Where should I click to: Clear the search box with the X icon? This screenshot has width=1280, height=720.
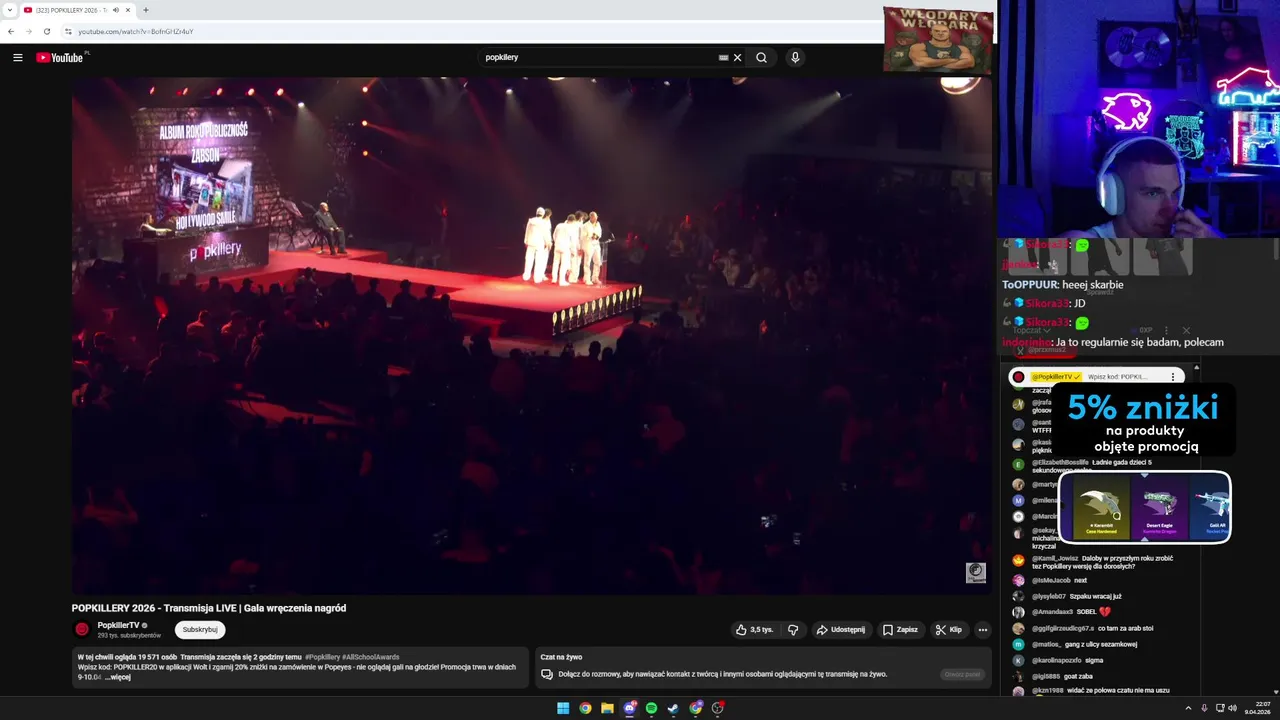[738, 58]
